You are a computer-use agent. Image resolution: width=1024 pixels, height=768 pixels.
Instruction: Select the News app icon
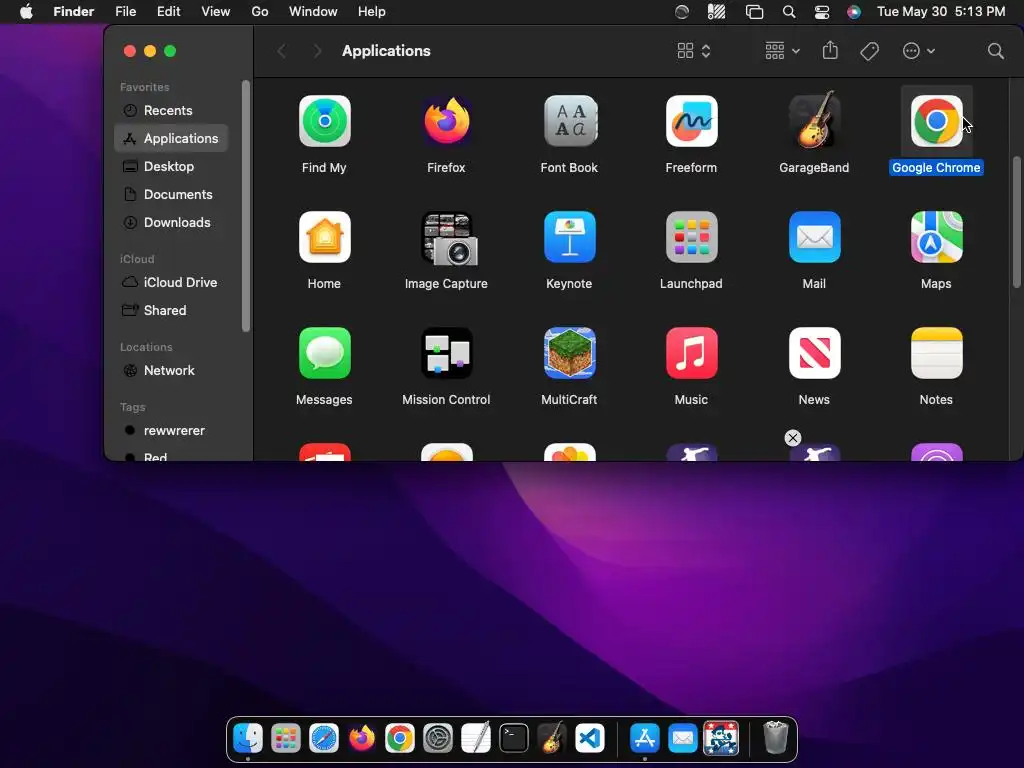click(x=814, y=353)
